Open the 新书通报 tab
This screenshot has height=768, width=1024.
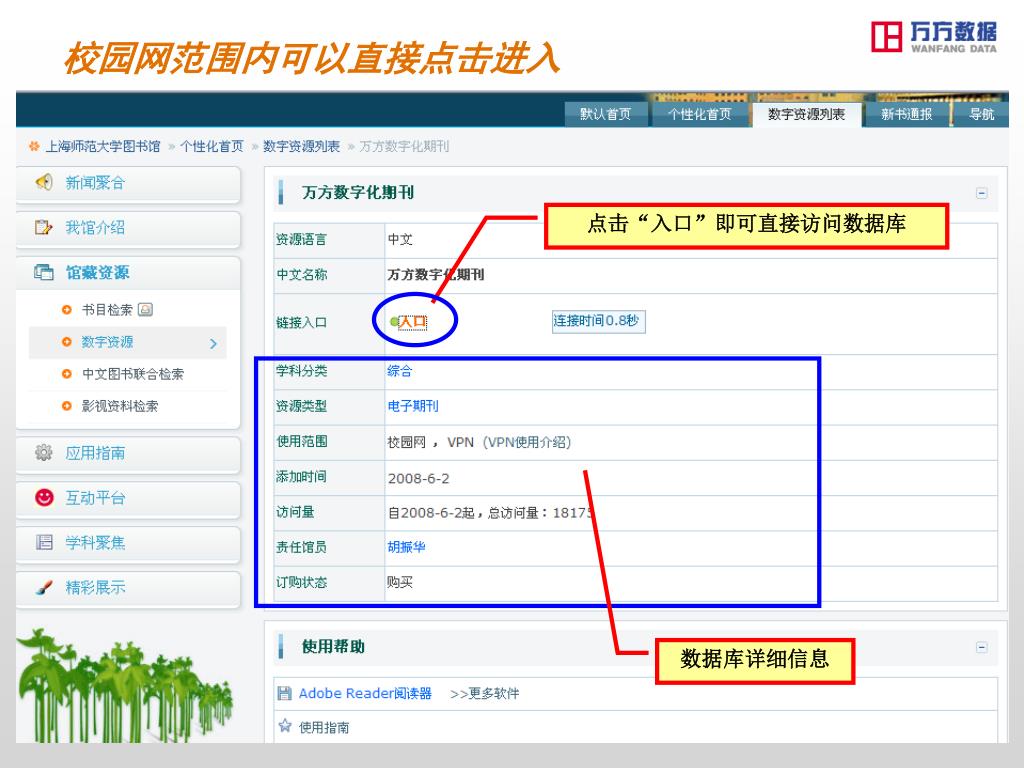point(906,114)
